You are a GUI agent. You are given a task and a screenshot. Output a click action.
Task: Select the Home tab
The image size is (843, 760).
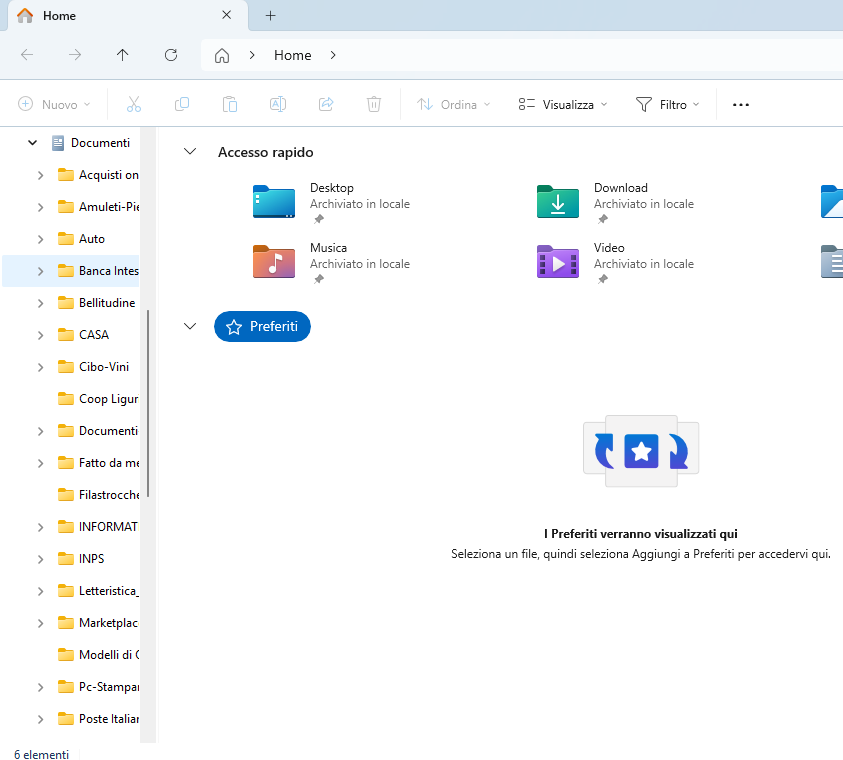click(x=127, y=16)
